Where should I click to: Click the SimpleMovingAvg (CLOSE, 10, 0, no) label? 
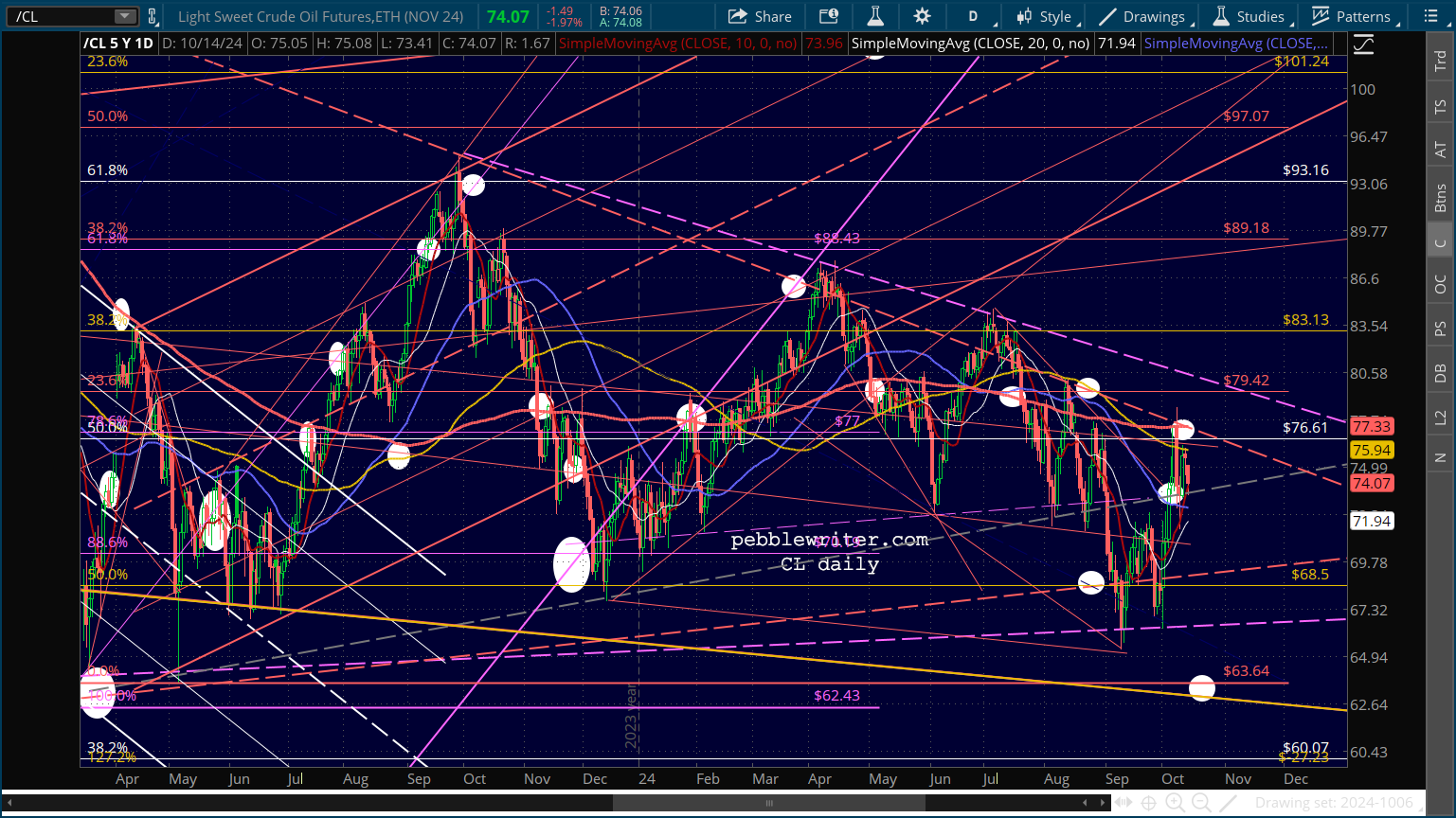coord(678,44)
